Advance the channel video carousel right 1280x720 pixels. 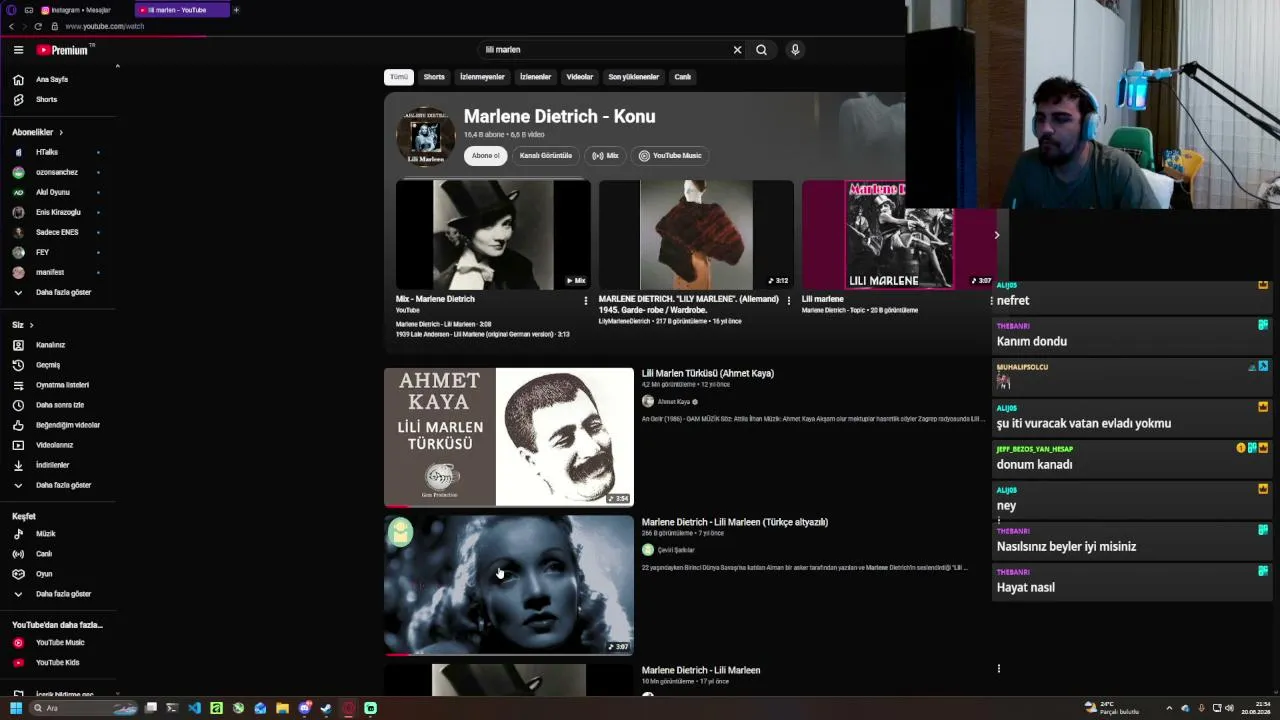tap(996, 235)
